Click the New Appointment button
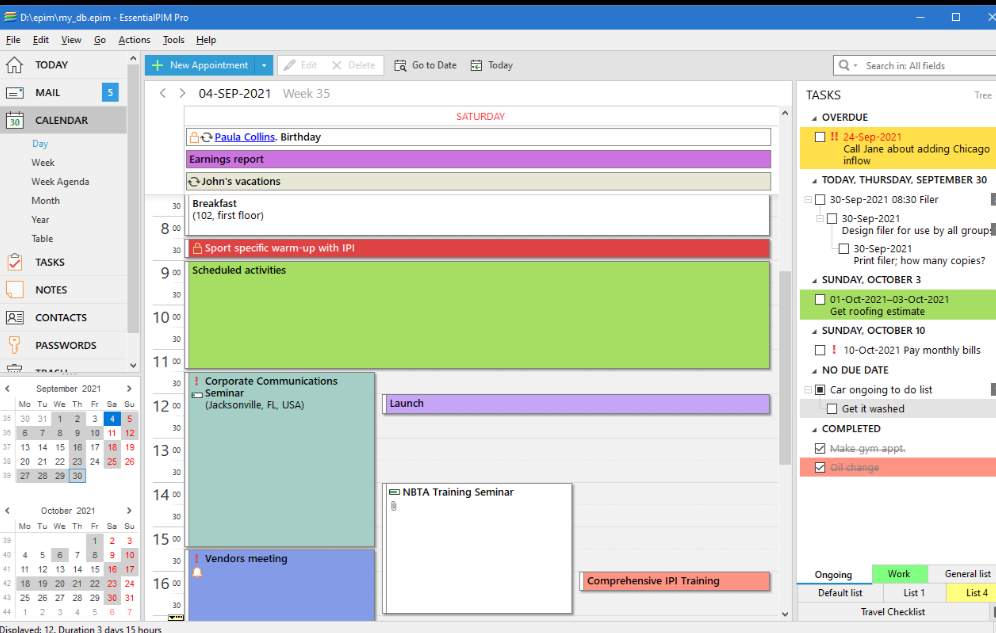This screenshot has width=996, height=633. 209,64
